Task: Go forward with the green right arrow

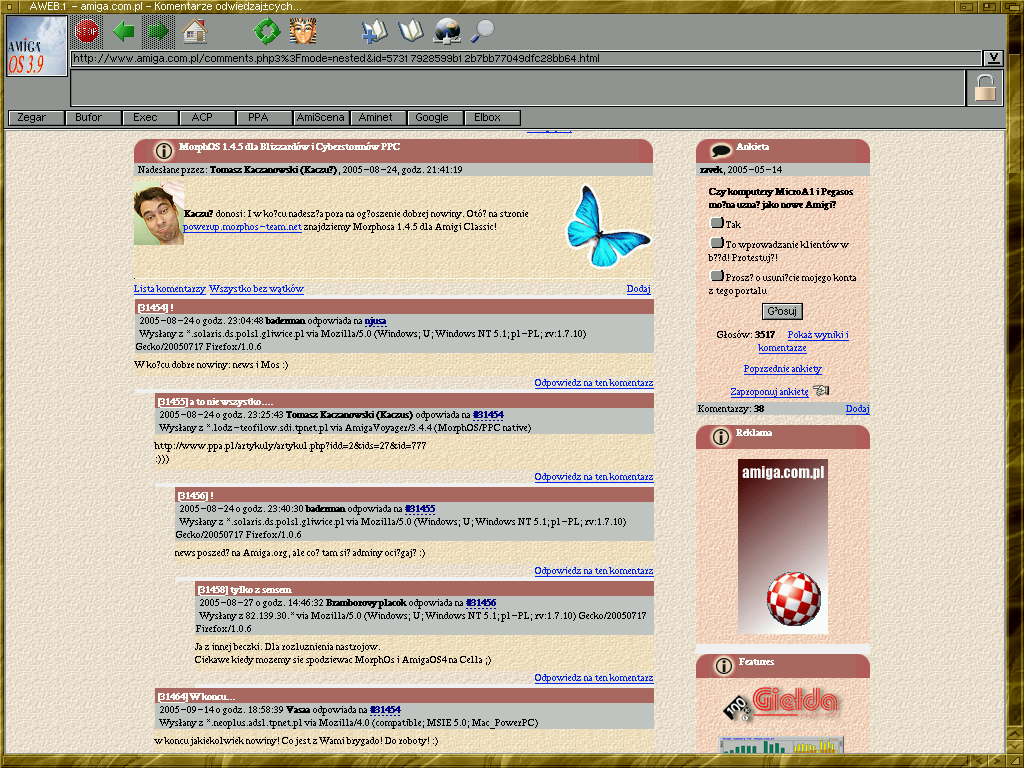Action: point(159,31)
